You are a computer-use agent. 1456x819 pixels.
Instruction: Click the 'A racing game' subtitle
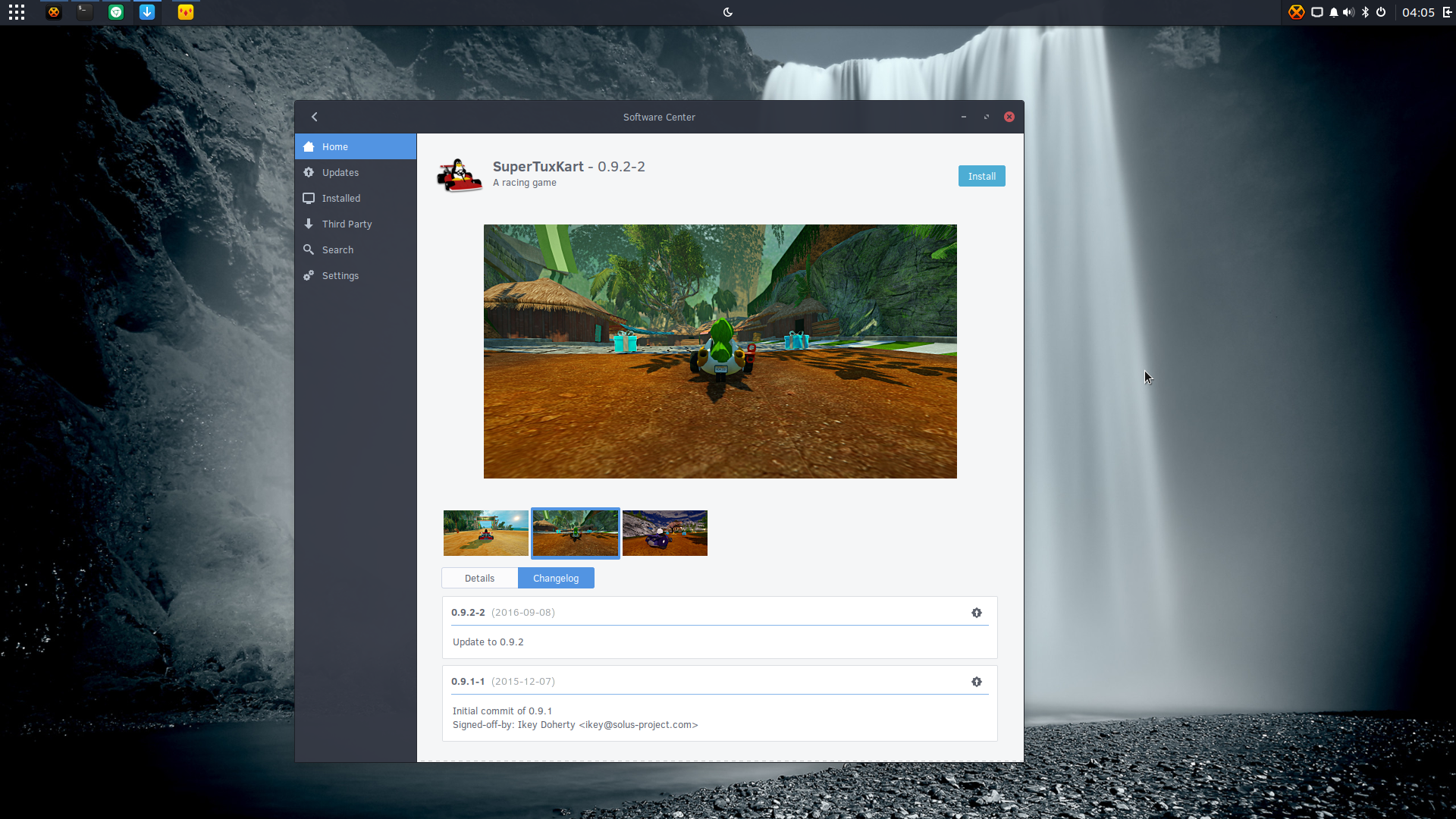coord(525,183)
